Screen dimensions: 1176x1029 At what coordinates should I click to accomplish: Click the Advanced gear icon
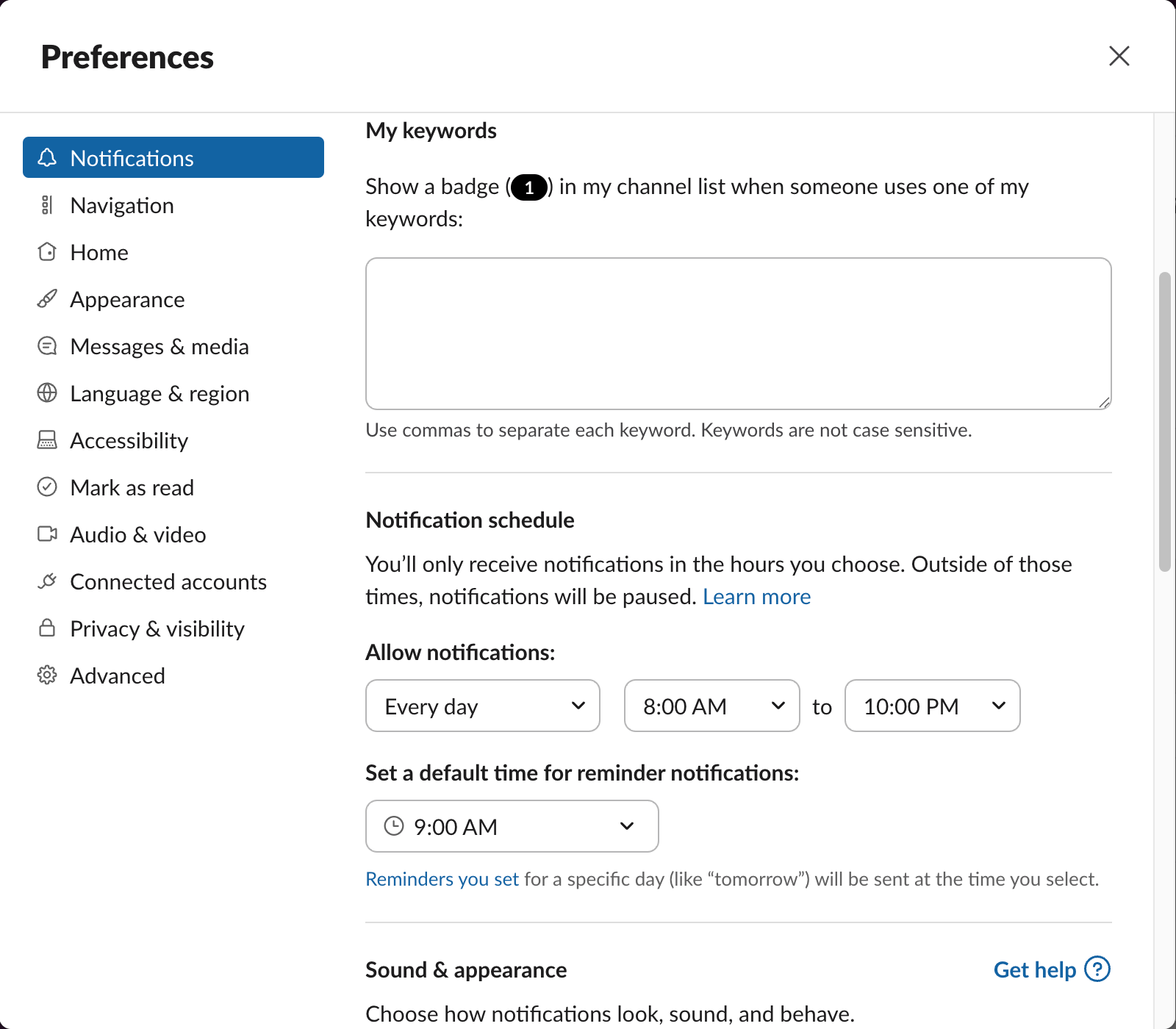47,675
